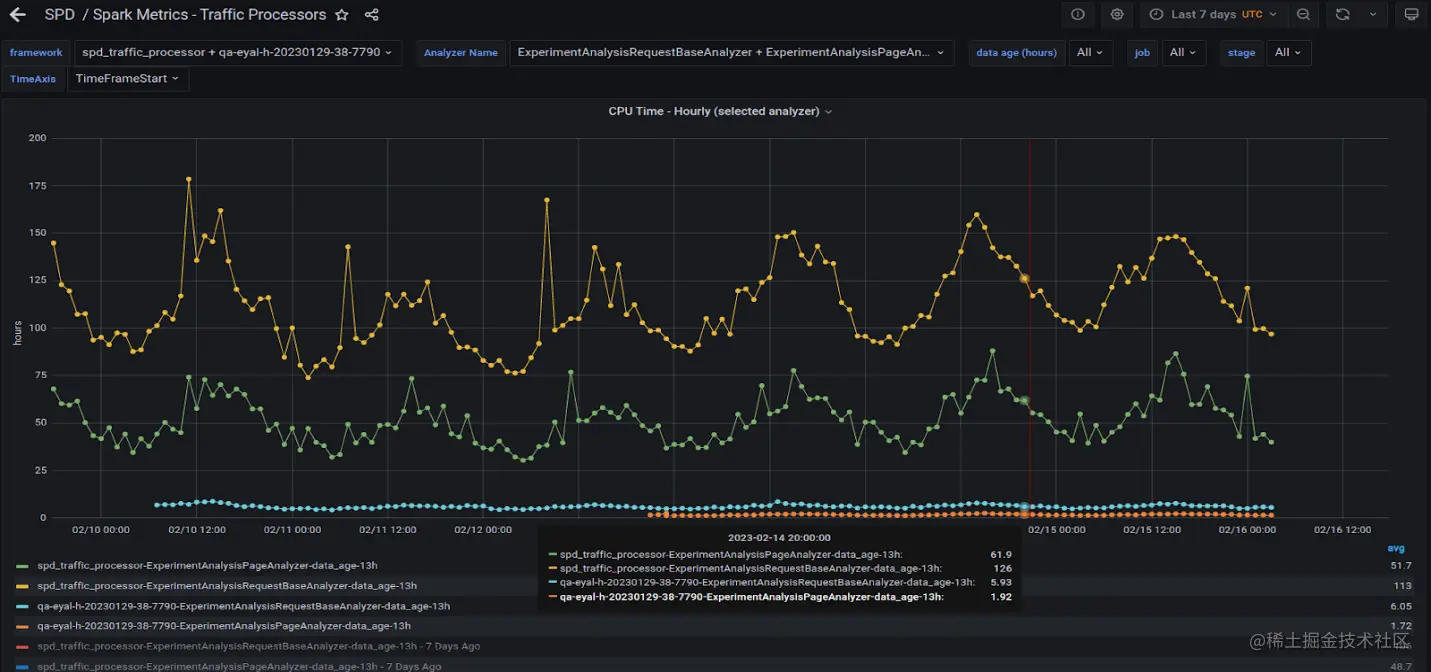Select the job variable All selector
This screenshot has width=1431, height=672.
coord(1183,52)
